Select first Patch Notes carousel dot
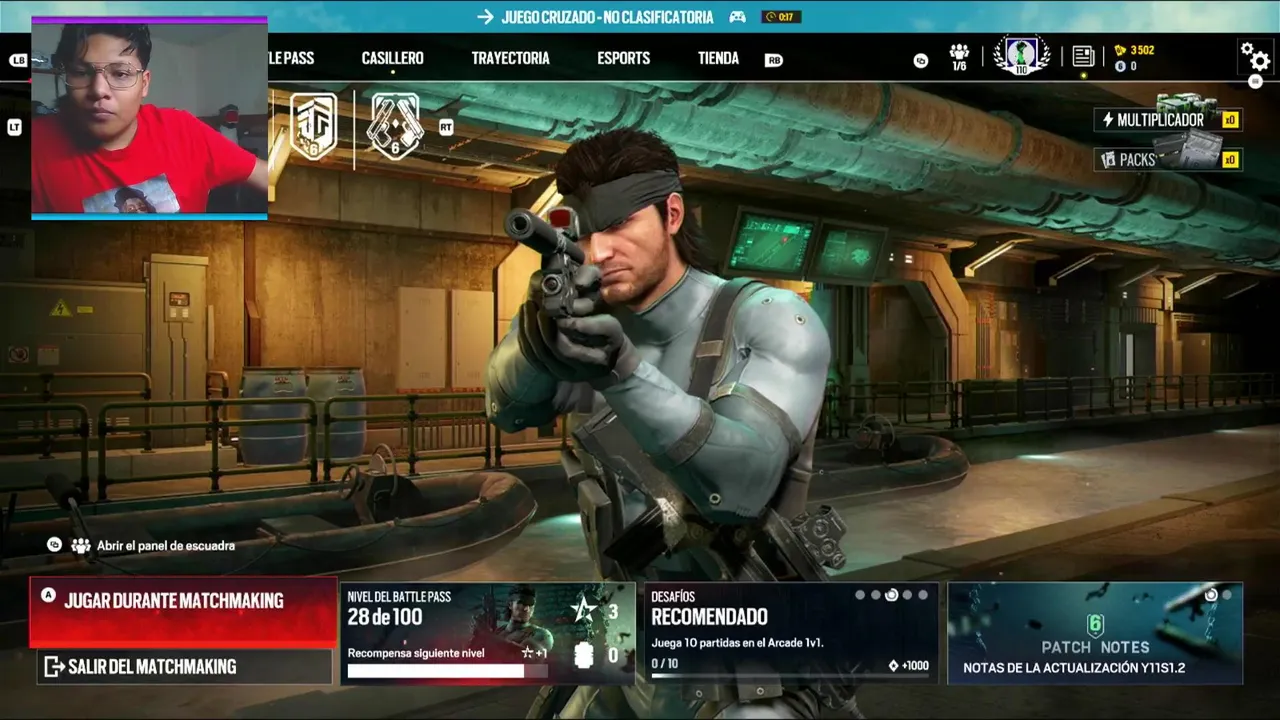Image resolution: width=1280 pixels, height=720 pixels. point(1211,595)
